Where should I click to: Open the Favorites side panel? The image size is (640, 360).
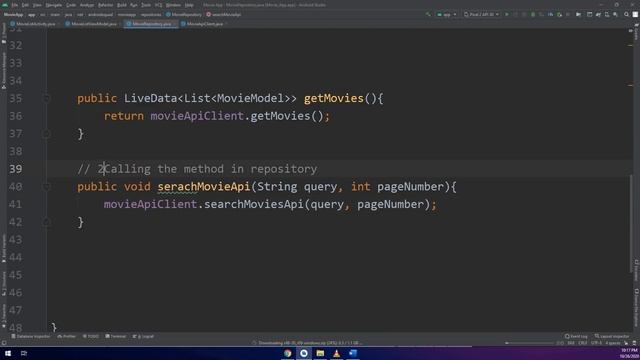pyautogui.click(x=4, y=316)
